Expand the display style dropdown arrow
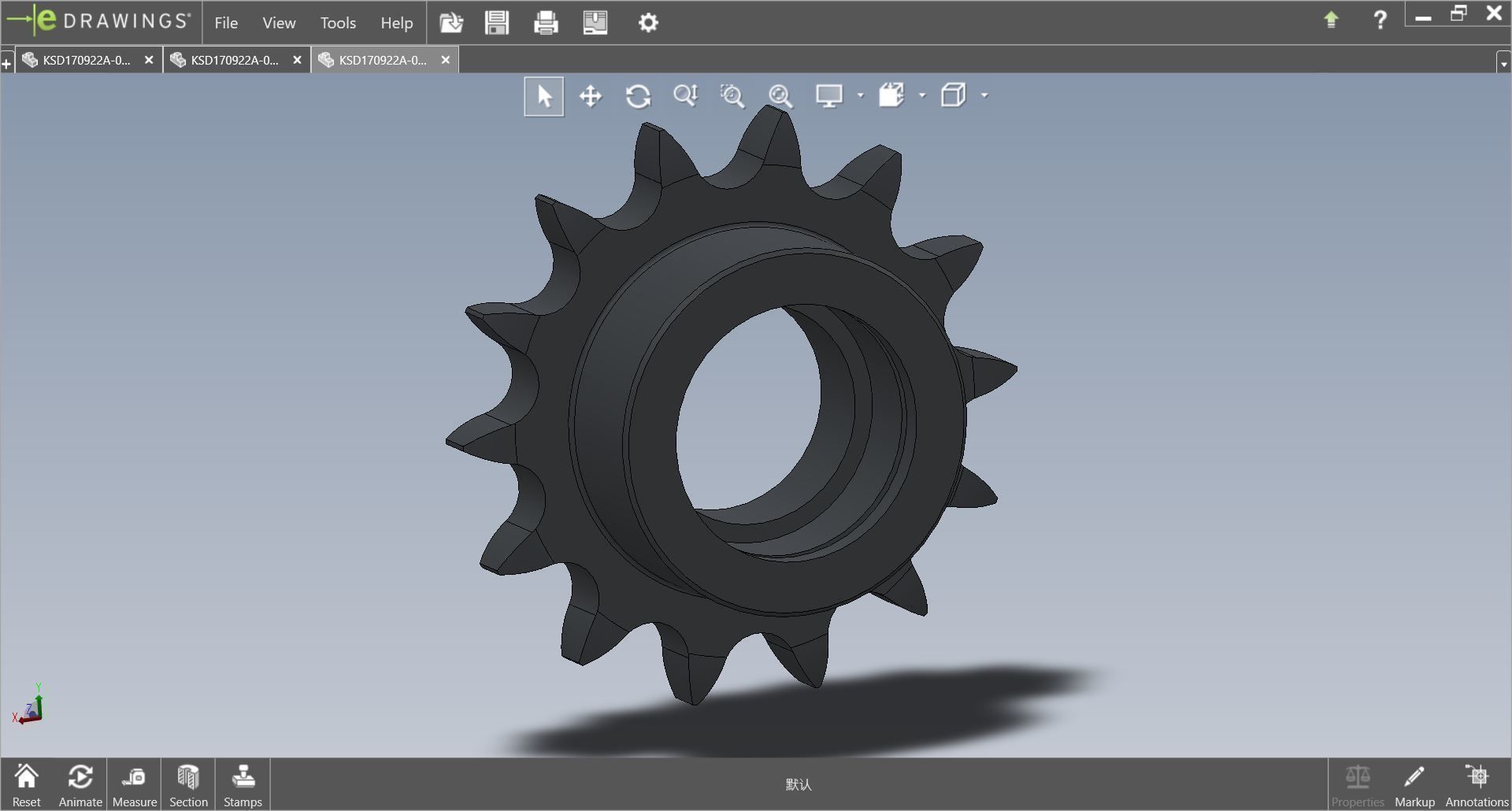This screenshot has width=1512, height=811. (x=860, y=96)
